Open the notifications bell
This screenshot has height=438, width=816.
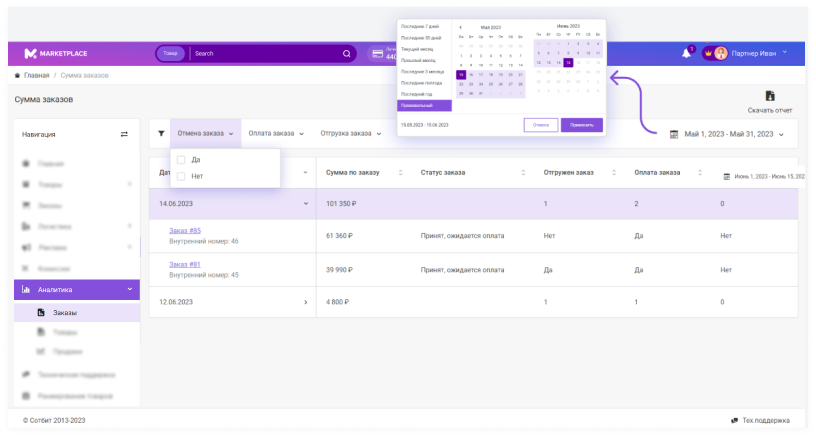[686, 53]
